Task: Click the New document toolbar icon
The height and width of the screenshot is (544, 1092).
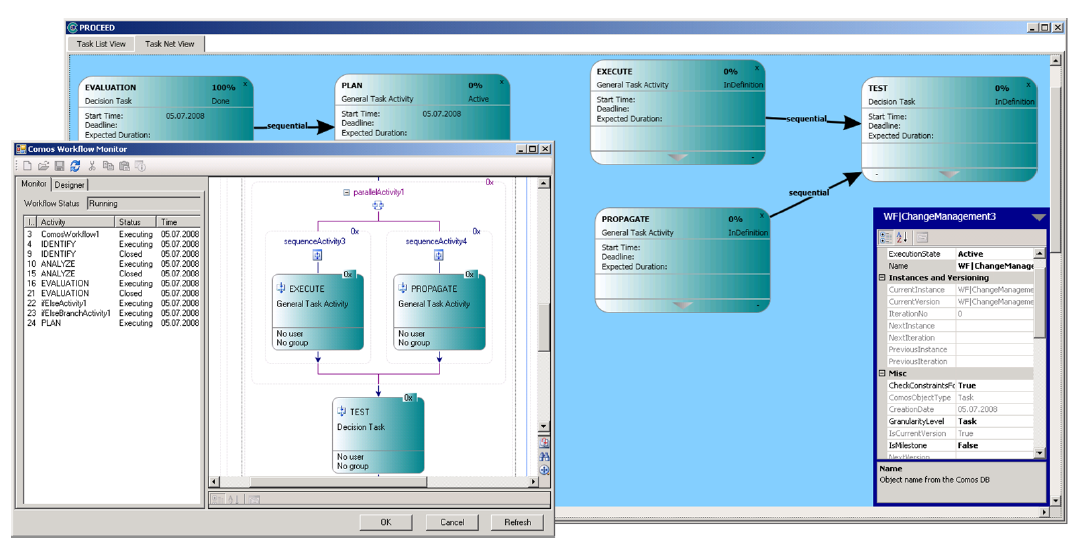Action: coord(28,166)
